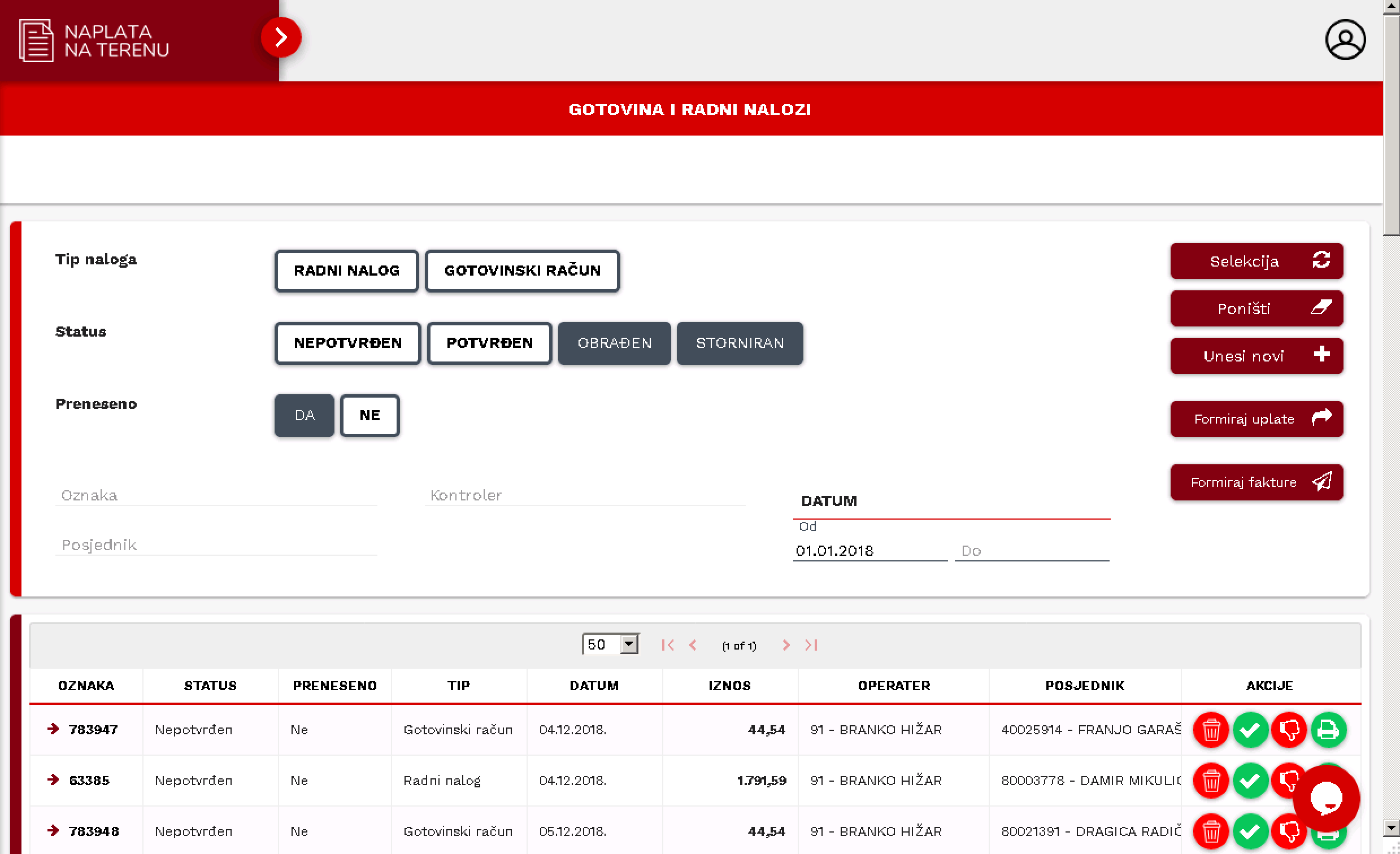Delete record 783947 using trash icon
Viewport: 1400px width, 854px height.
pos(1210,729)
